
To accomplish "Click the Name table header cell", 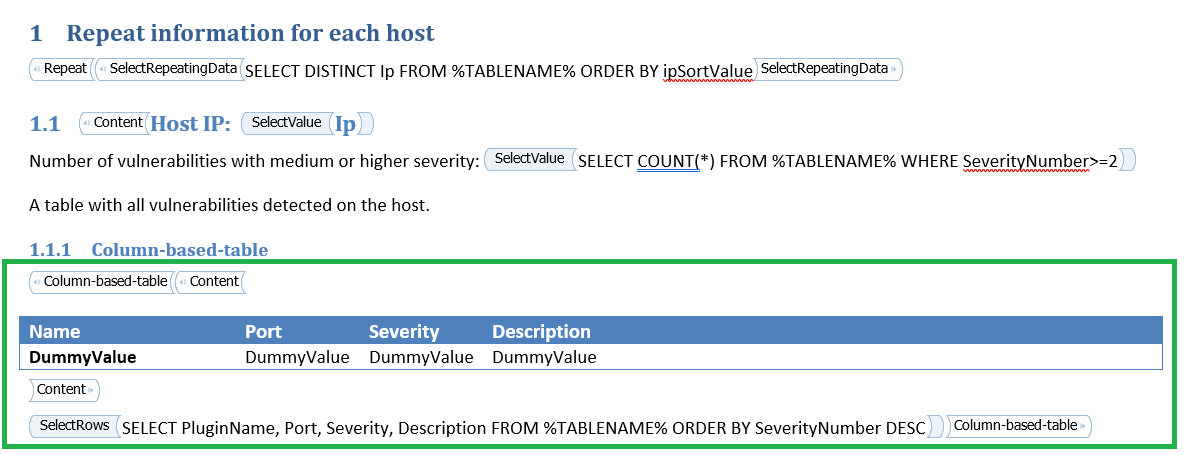I will coord(55,331).
